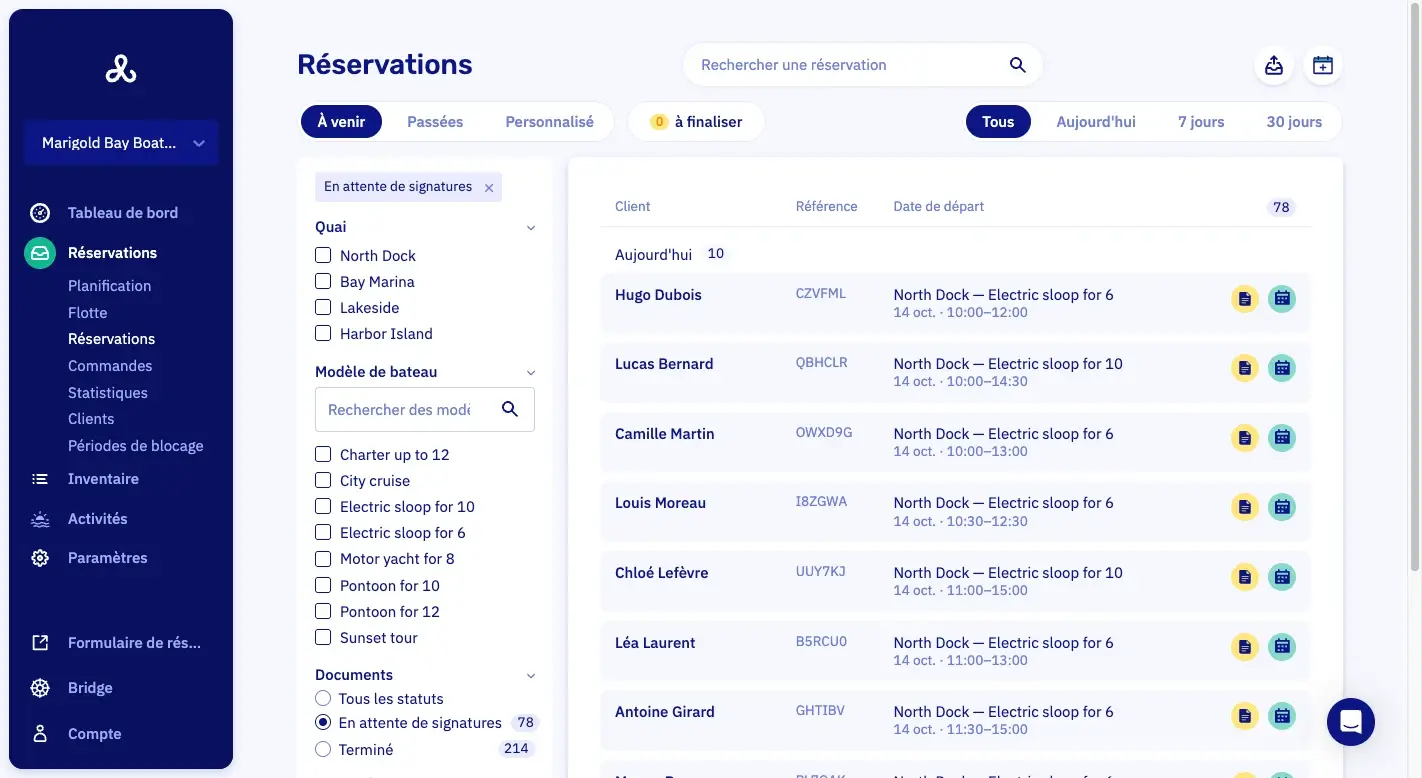Open calendar icon for Chloé Lefèvre
The height and width of the screenshot is (778, 1422).
click(x=1282, y=577)
